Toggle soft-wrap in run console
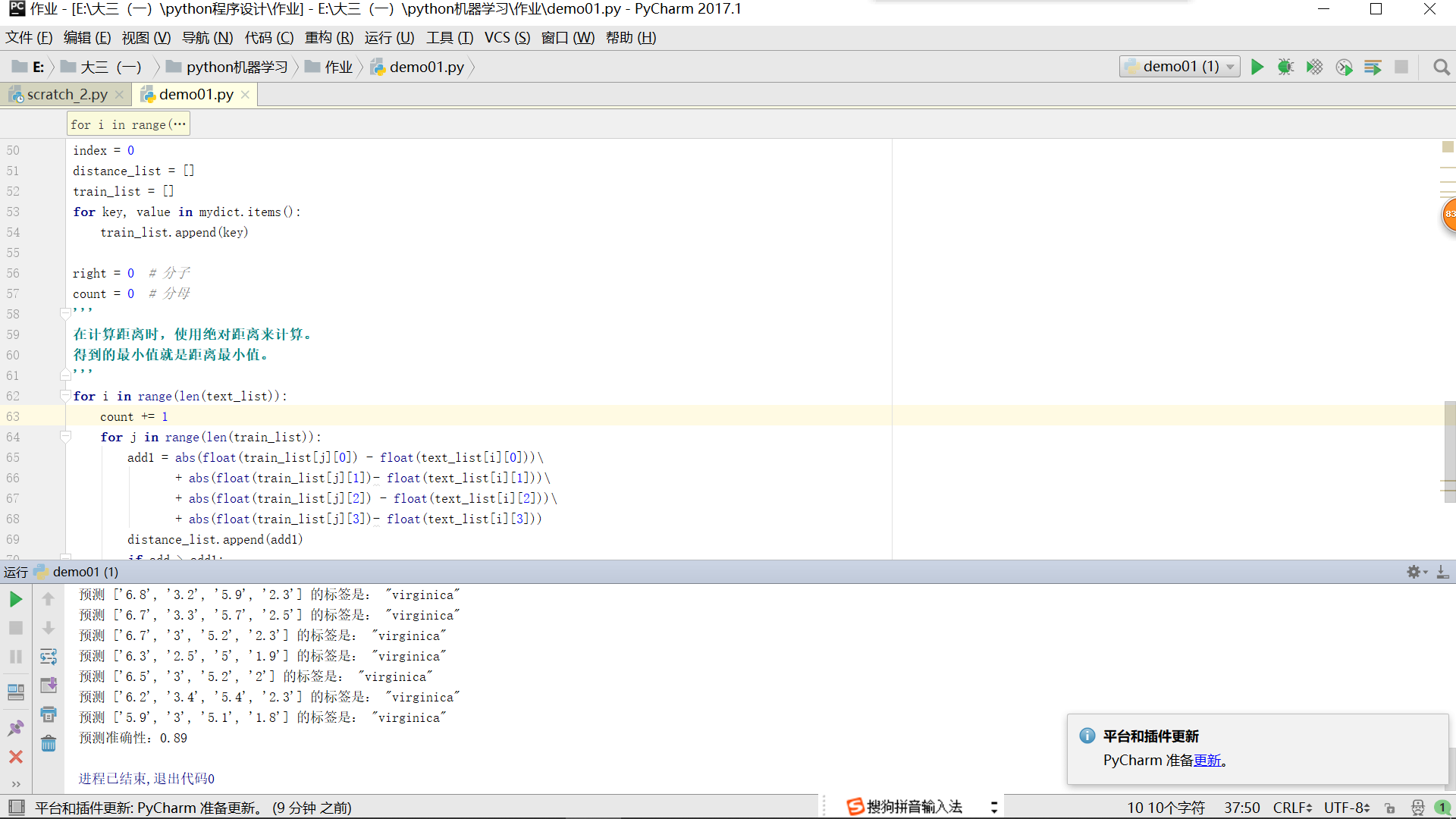Viewport: 1456px width, 819px height. 49,657
